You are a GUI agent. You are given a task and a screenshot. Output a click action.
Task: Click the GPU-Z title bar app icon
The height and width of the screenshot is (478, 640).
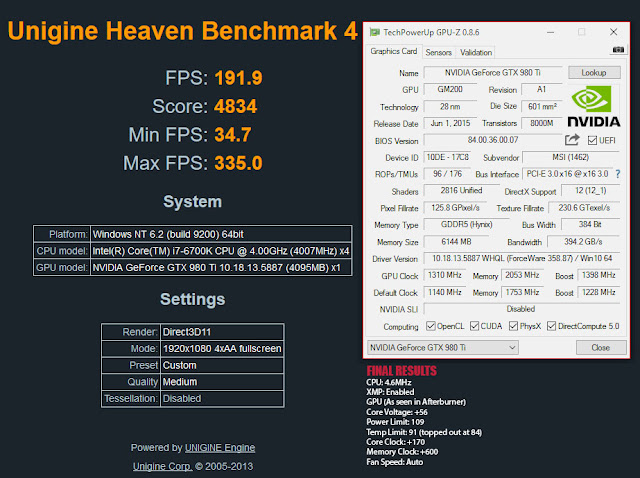(x=374, y=32)
